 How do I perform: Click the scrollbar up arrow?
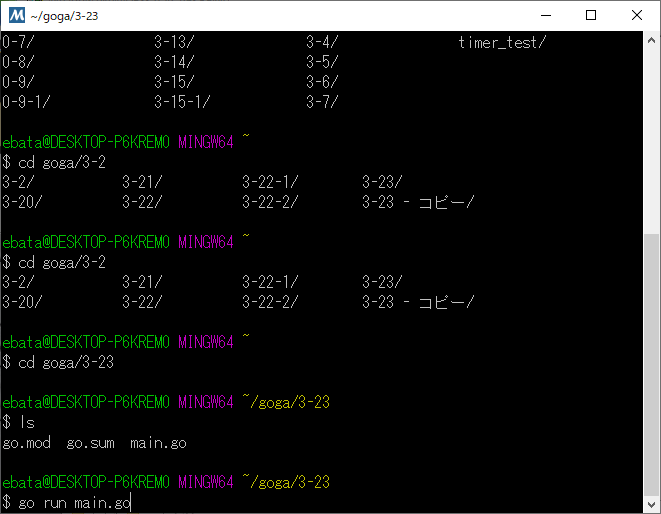651,42
